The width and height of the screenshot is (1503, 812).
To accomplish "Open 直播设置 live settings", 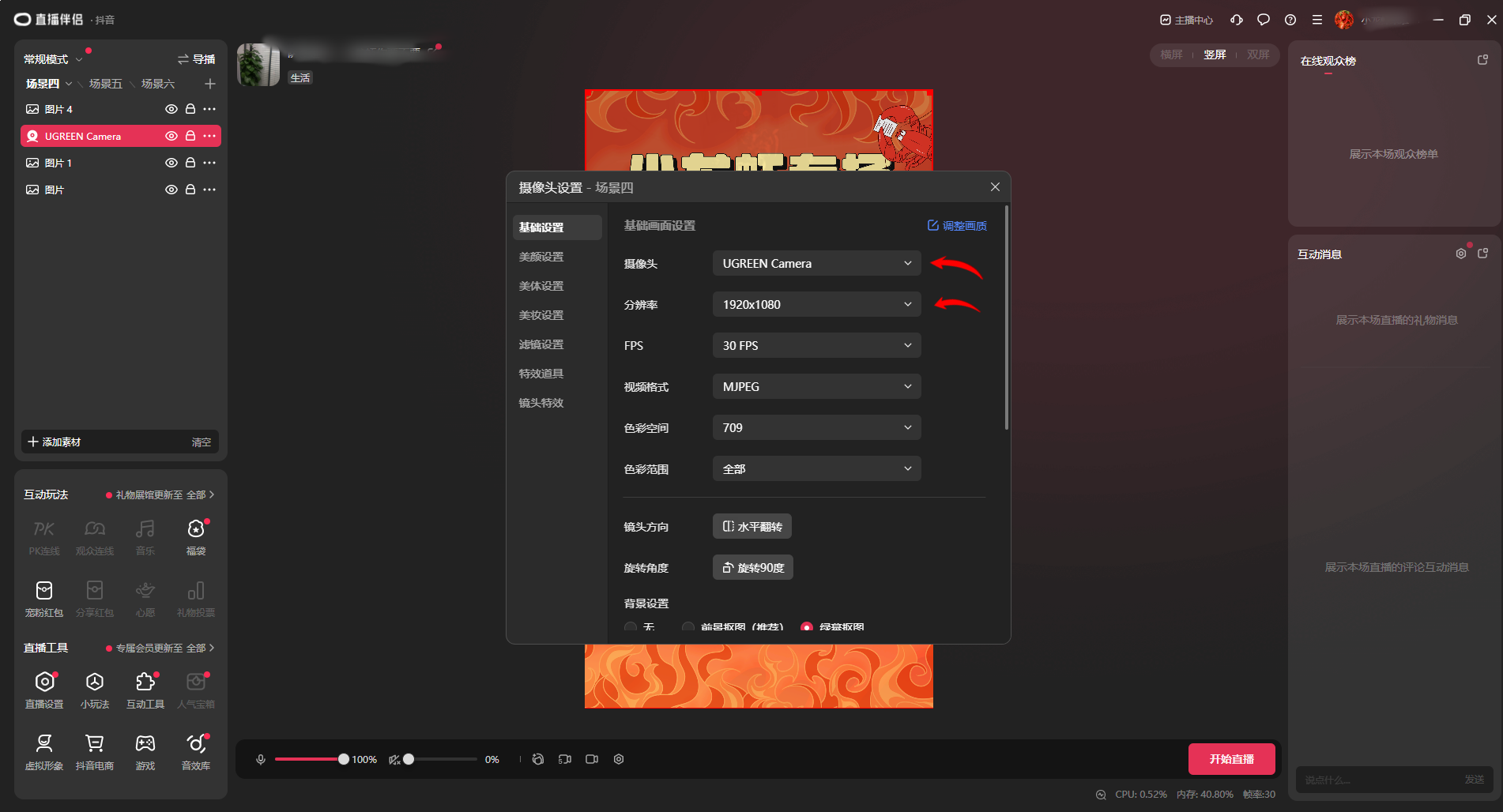I will [44, 690].
